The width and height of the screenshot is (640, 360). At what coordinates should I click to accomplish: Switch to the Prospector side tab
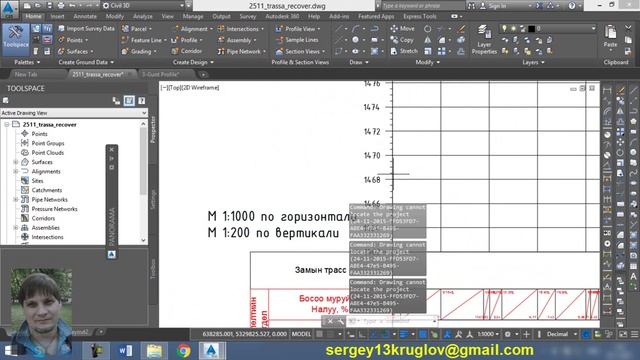point(153,129)
